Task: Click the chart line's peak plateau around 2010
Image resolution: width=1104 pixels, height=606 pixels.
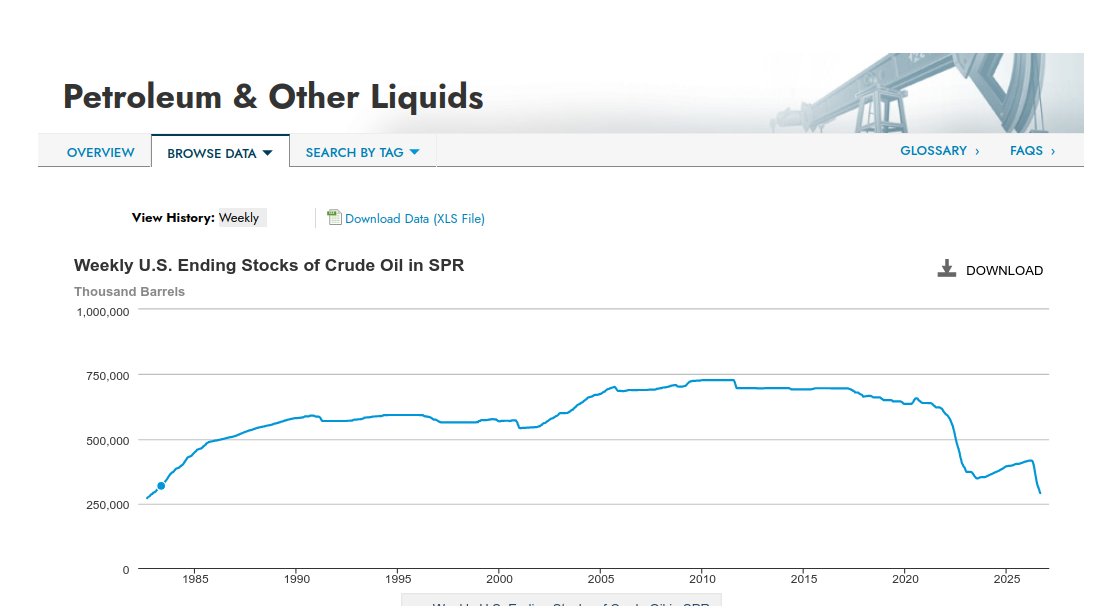Action: click(x=711, y=380)
